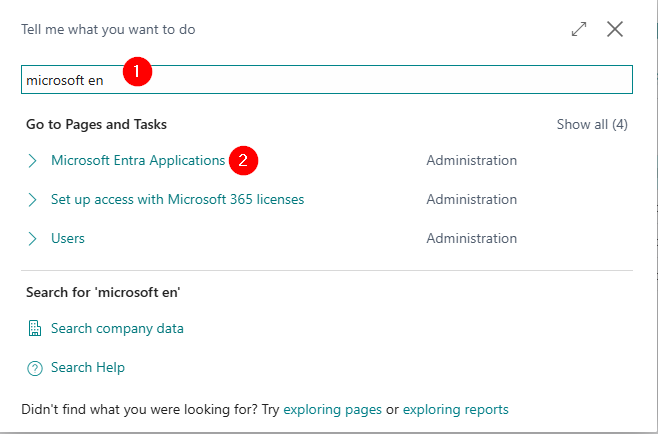This screenshot has height=434, width=658.
Task: Go to the Users page
Action: click(68, 238)
